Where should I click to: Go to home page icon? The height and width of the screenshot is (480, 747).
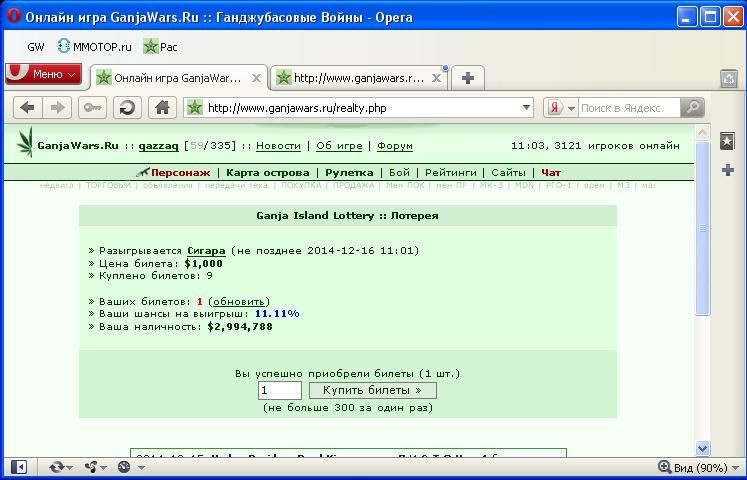pyautogui.click(x=162, y=108)
